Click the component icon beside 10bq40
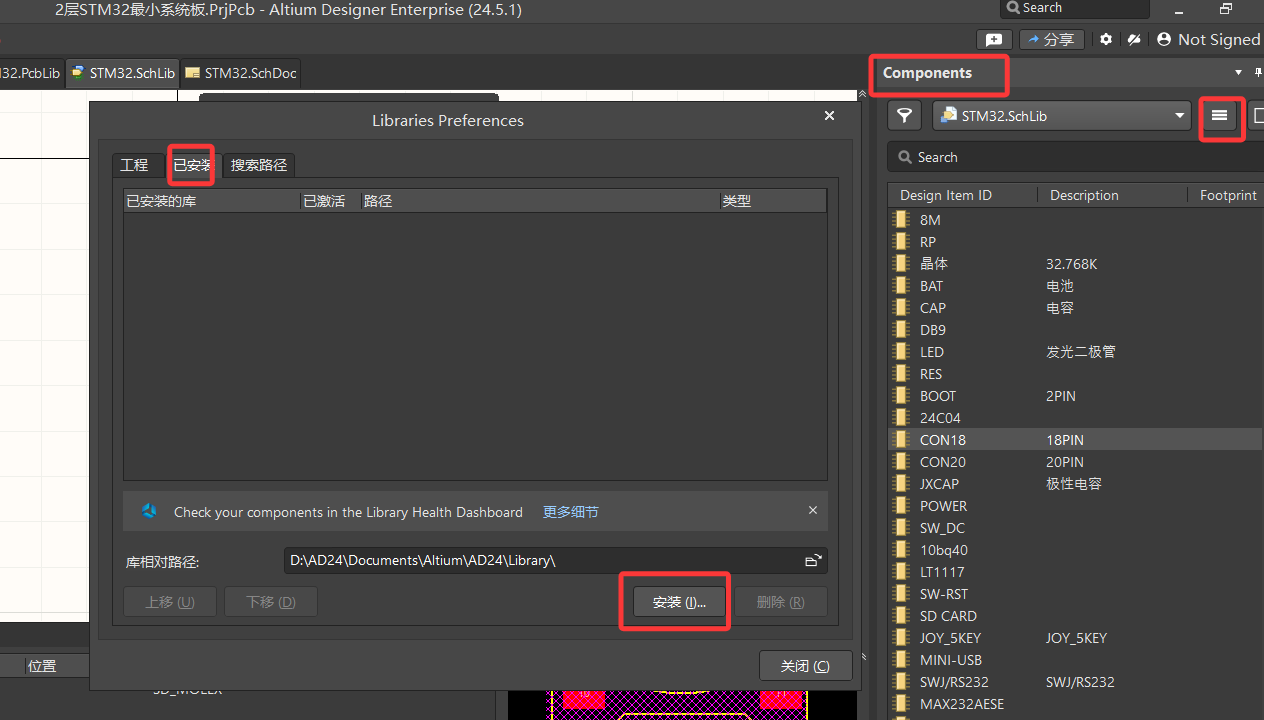 click(901, 549)
